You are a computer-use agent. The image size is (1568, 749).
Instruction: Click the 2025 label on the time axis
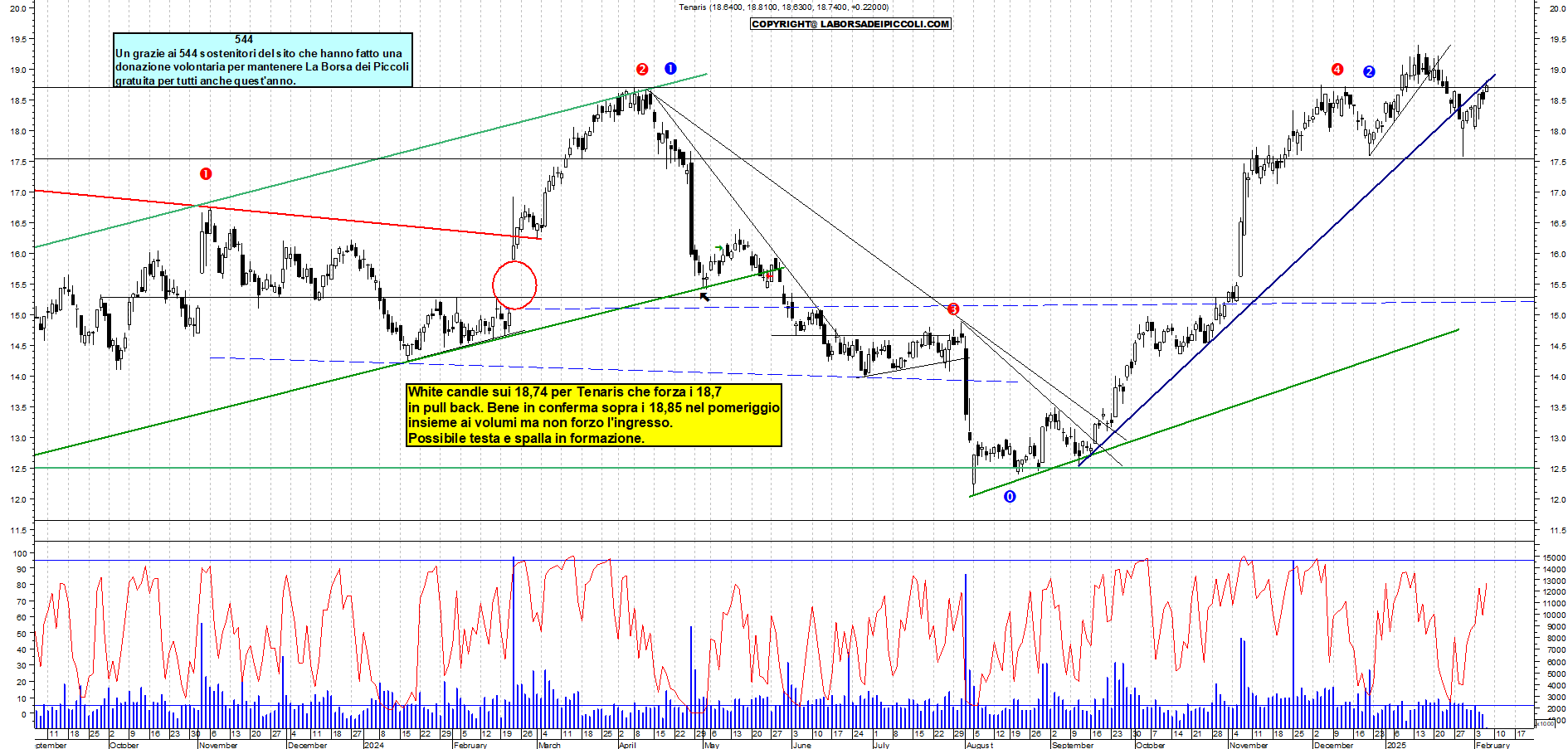tap(1397, 745)
